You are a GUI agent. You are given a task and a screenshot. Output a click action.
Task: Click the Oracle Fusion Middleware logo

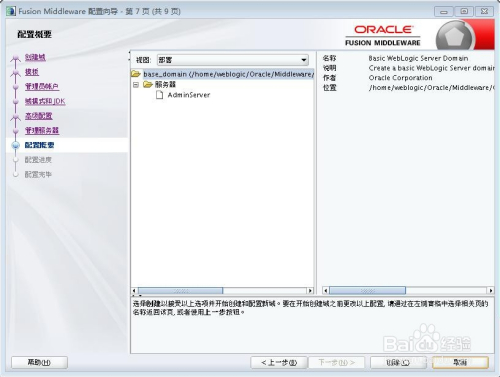(x=383, y=35)
